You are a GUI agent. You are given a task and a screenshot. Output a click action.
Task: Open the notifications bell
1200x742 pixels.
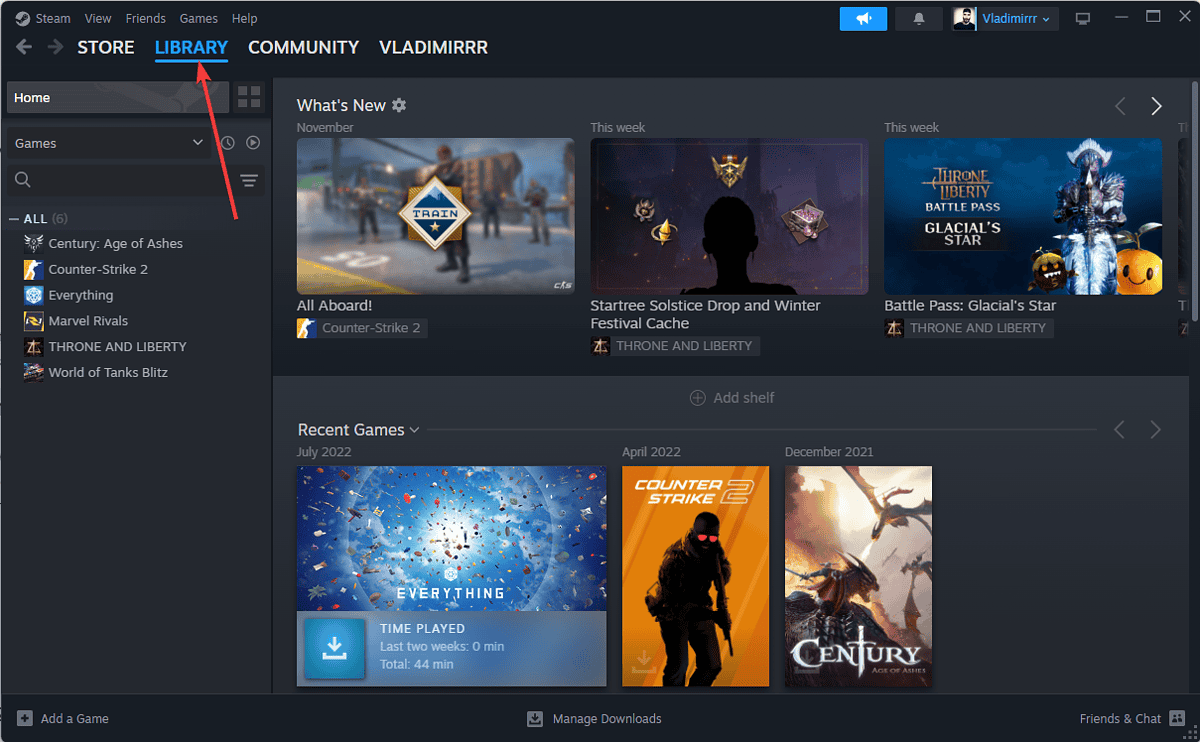click(919, 19)
